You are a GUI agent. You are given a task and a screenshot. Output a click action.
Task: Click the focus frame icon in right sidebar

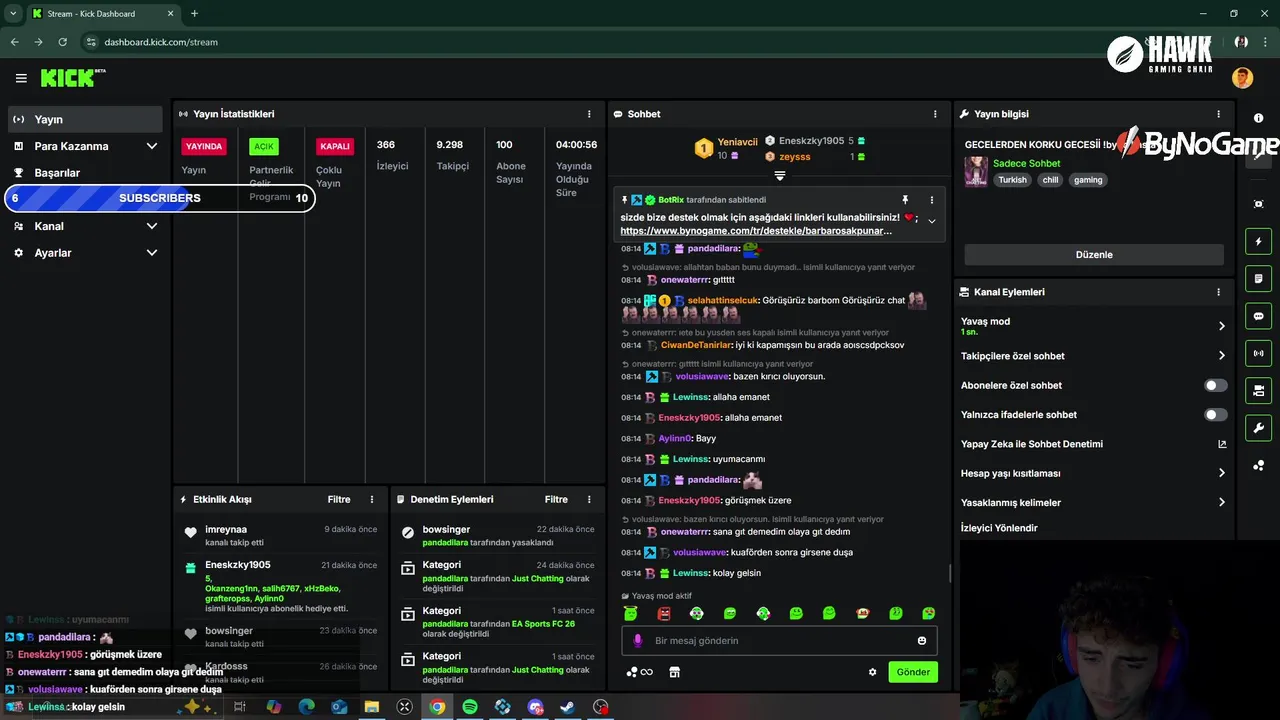(x=1258, y=204)
